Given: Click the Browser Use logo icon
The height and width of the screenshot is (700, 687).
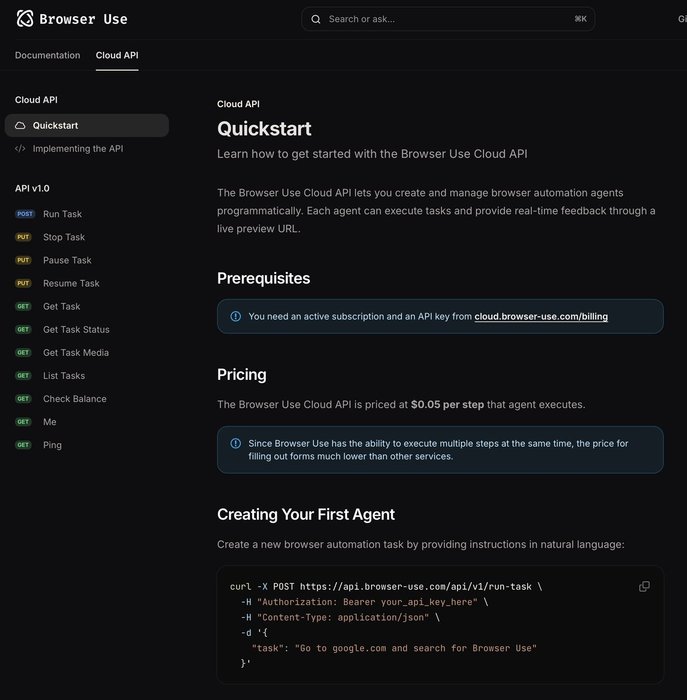Looking at the screenshot, I should click(25, 19).
